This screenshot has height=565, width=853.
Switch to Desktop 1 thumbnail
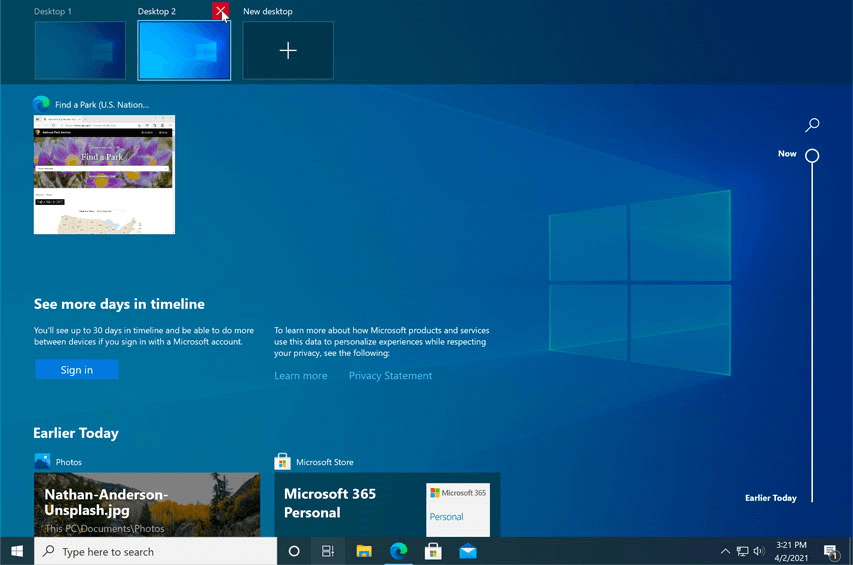pos(80,50)
